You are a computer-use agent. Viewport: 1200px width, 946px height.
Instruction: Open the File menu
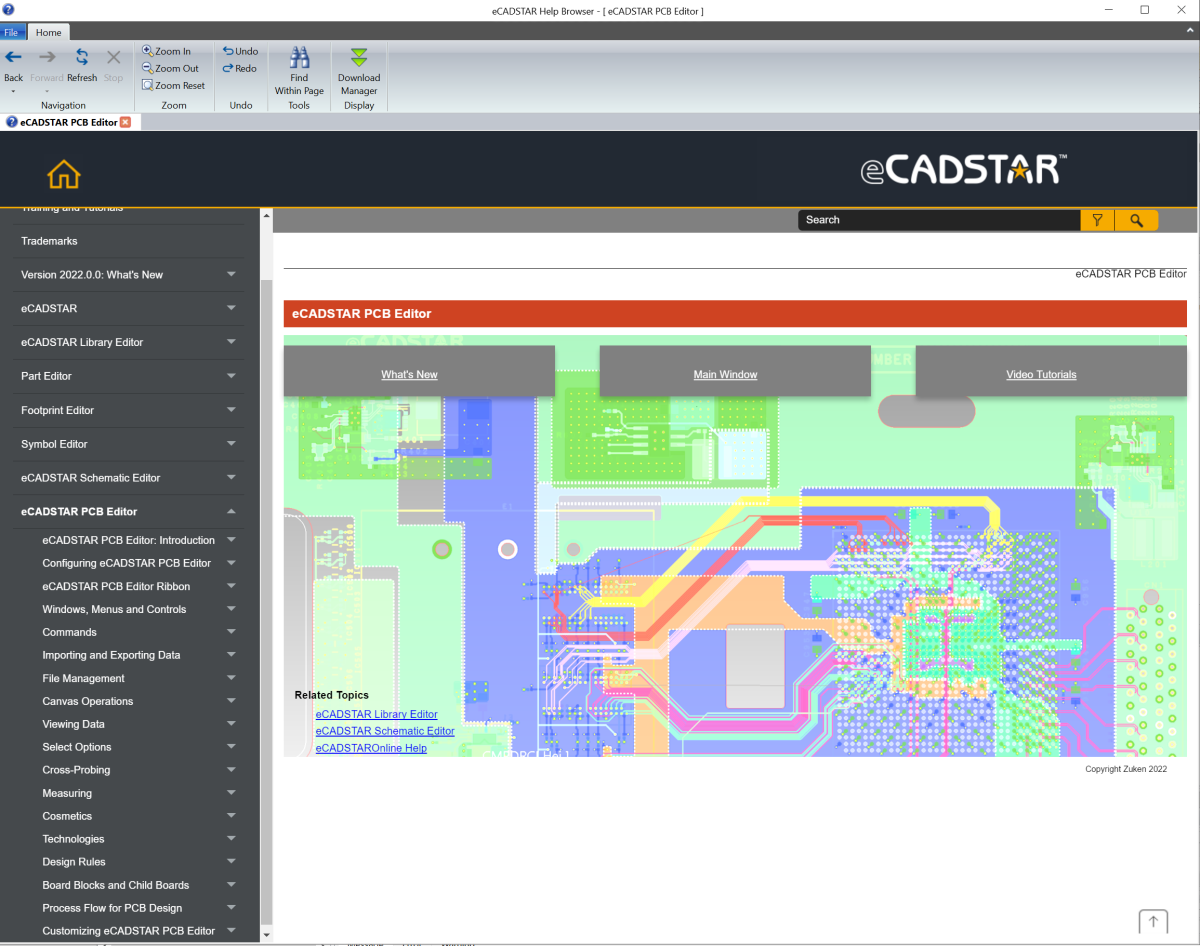pyautogui.click(x=10, y=32)
